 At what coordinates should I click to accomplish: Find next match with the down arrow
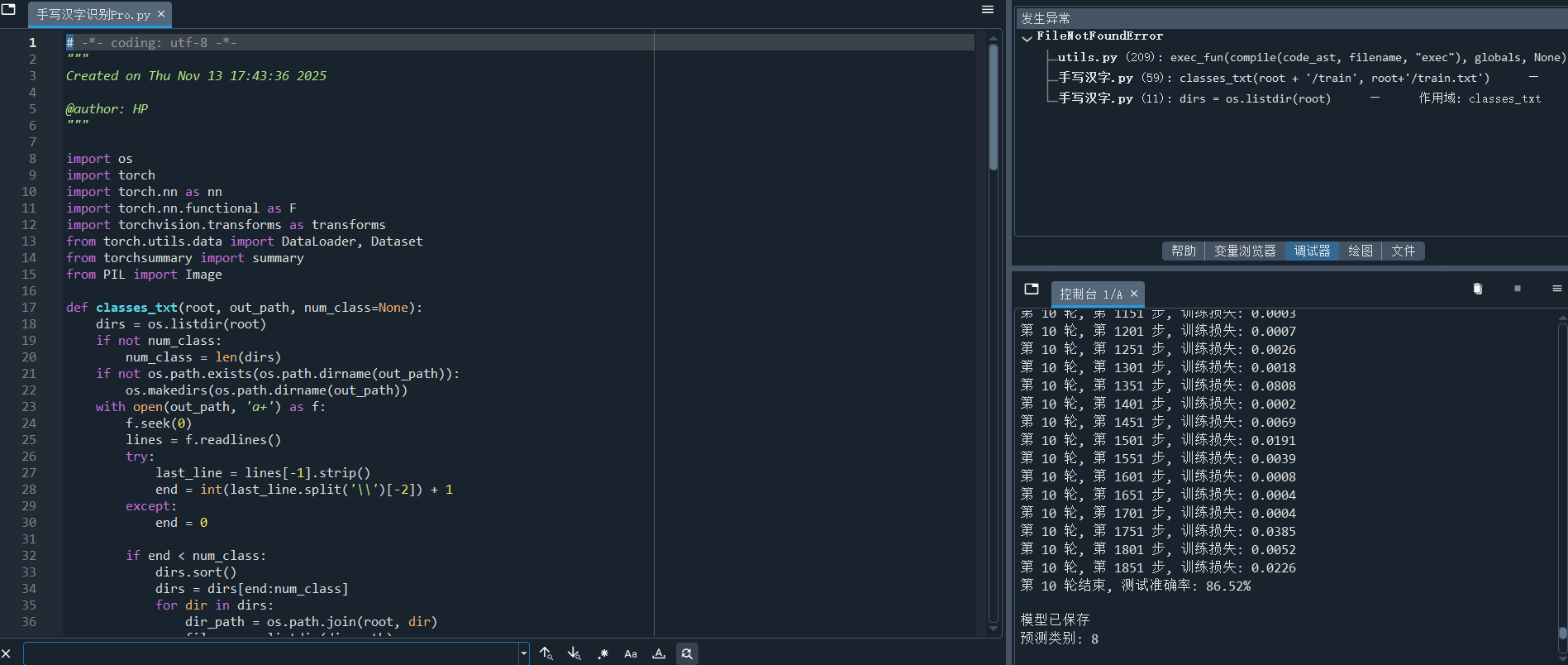(574, 653)
